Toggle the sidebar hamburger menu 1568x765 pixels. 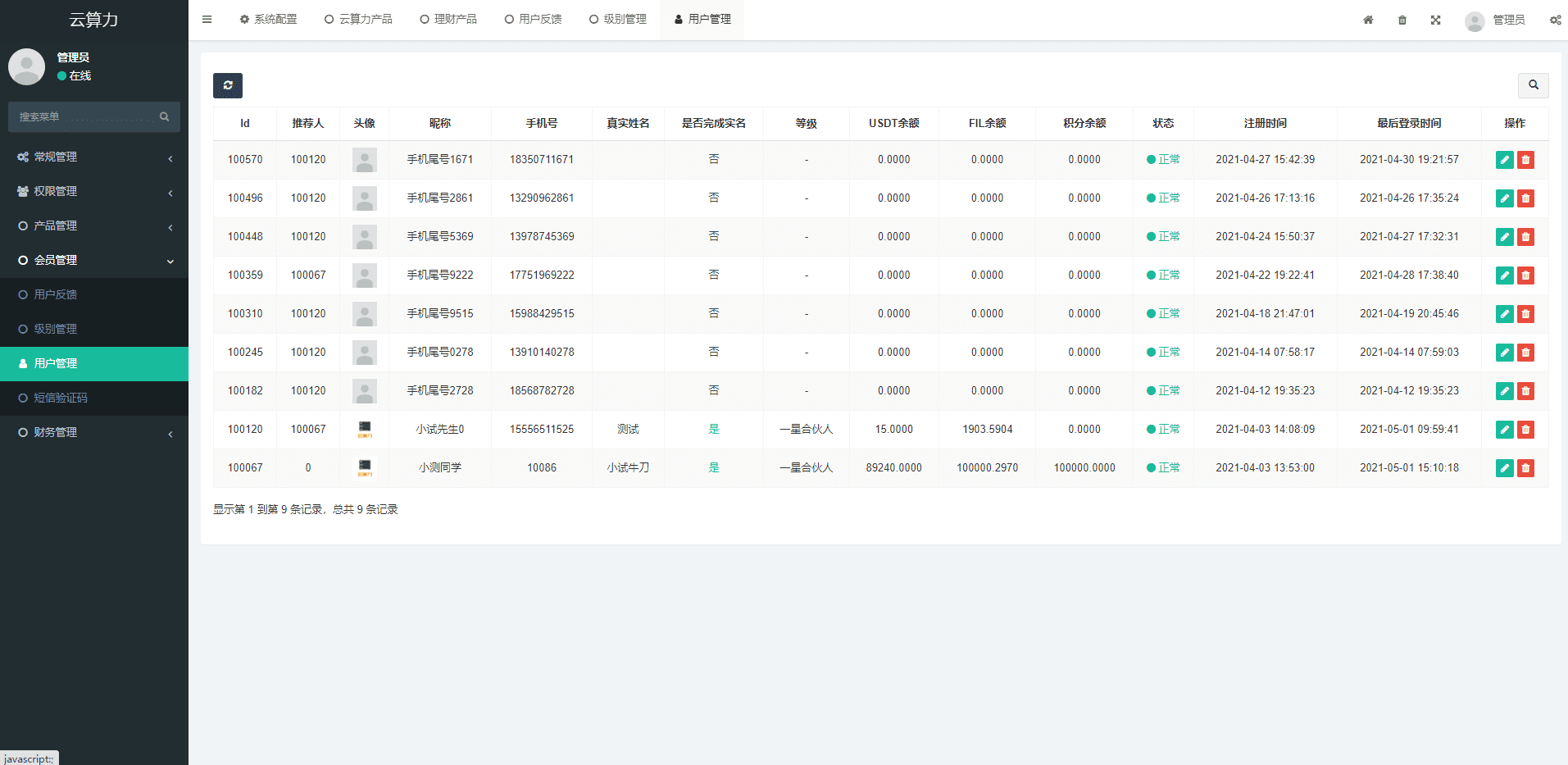207,20
